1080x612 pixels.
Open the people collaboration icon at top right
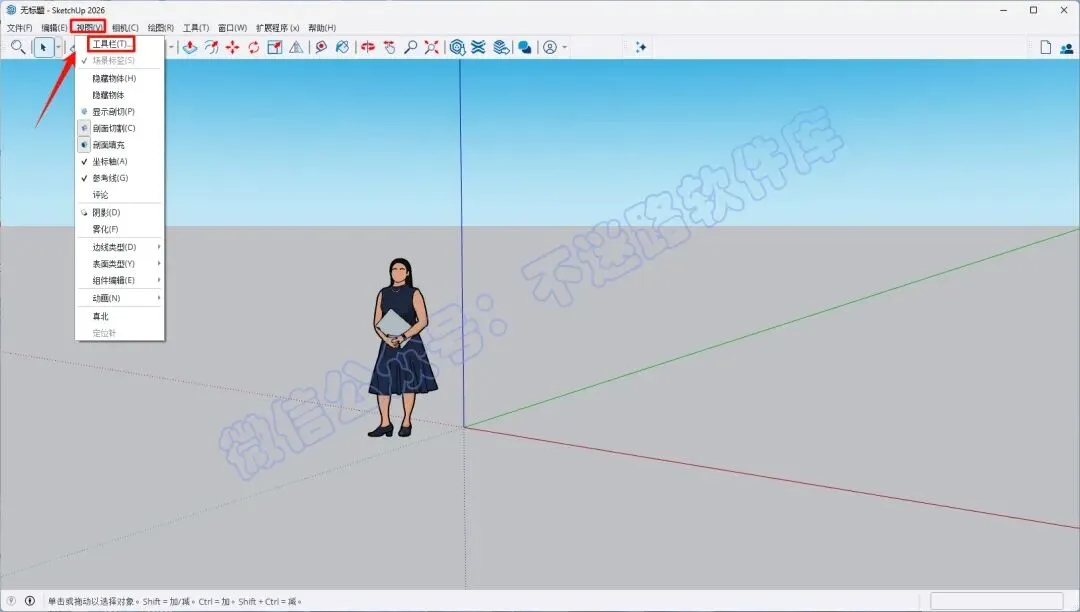[1067, 48]
